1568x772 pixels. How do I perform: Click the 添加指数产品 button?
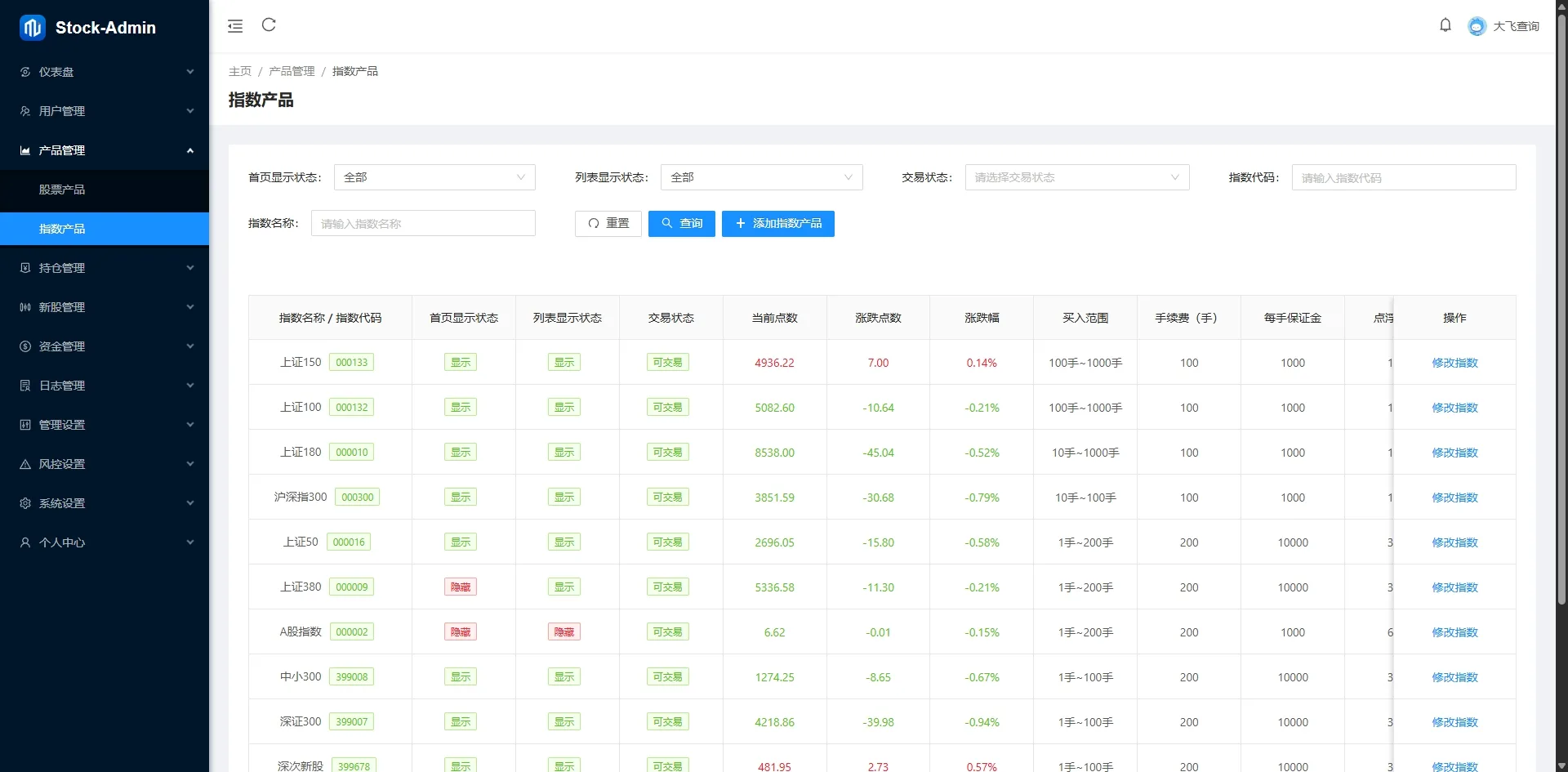[x=777, y=224]
